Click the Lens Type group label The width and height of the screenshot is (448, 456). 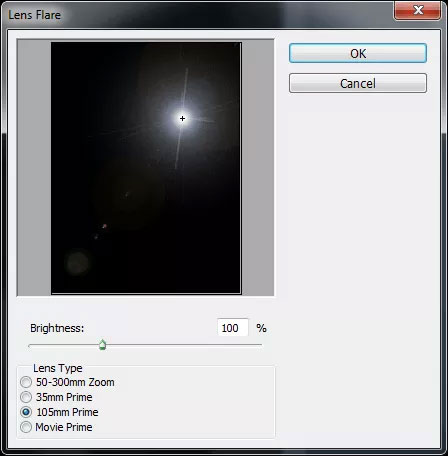click(x=58, y=368)
